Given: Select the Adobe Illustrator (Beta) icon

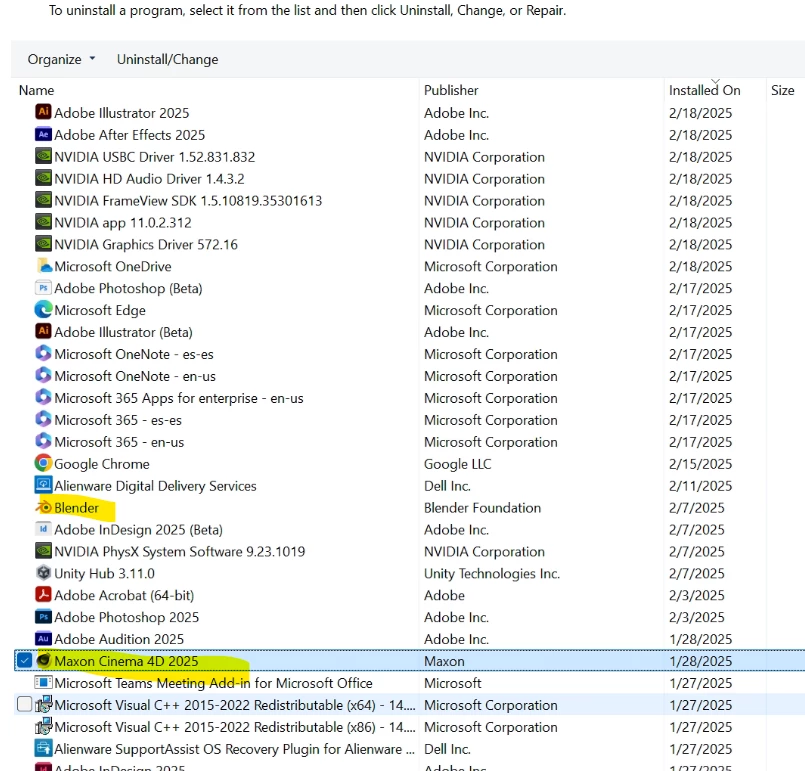Looking at the screenshot, I should click(x=43, y=332).
